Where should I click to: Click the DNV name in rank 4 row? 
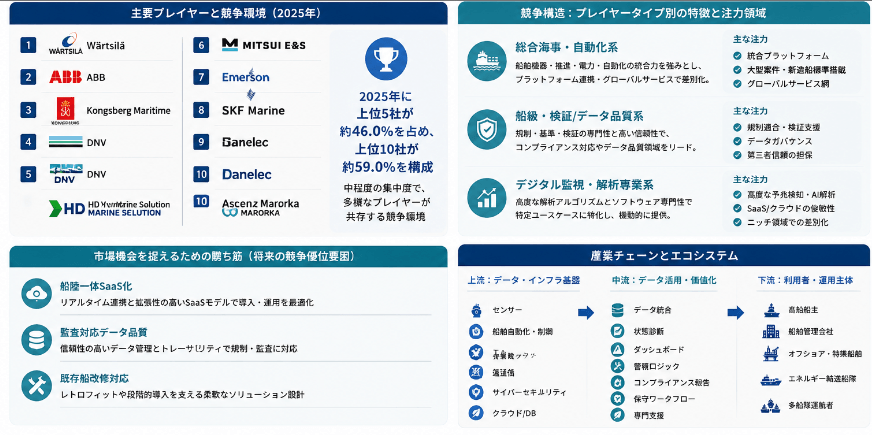click(x=96, y=142)
